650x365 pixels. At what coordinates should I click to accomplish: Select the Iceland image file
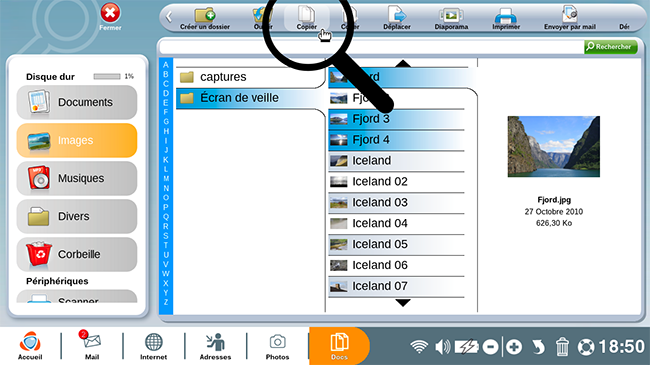pos(396,161)
